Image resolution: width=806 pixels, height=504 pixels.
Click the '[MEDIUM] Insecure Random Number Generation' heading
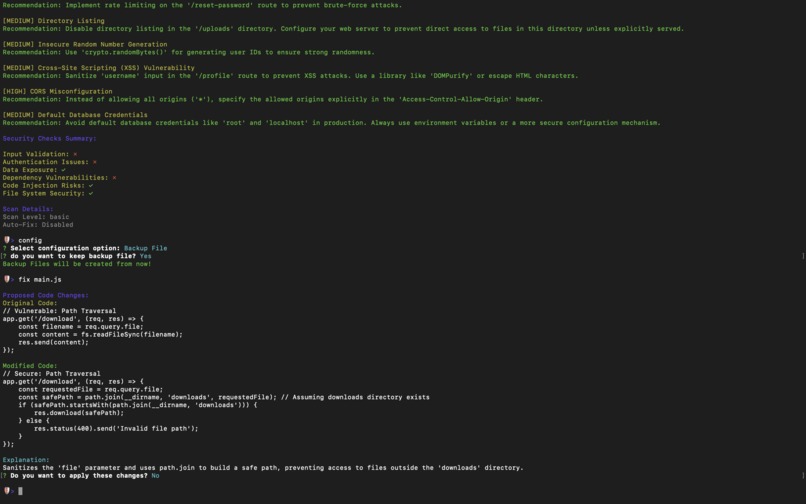[x=85, y=45]
